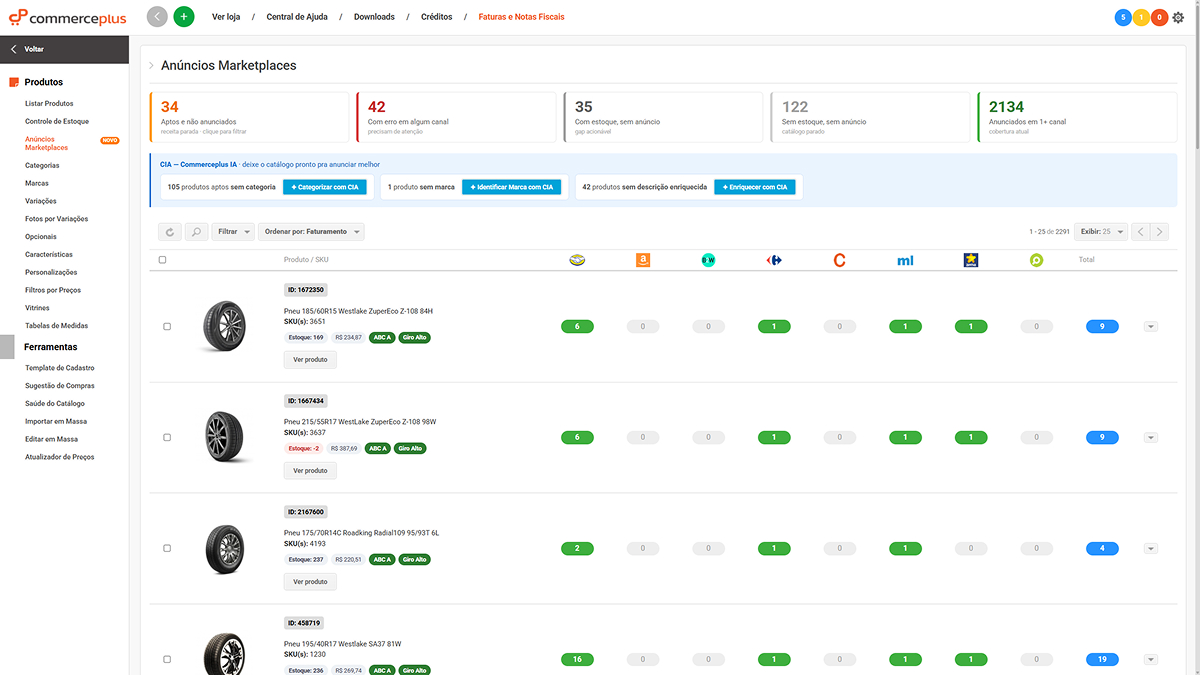This screenshot has height=675, width=1200.
Task: Click the Amazon column icon
Action: tap(643, 260)
